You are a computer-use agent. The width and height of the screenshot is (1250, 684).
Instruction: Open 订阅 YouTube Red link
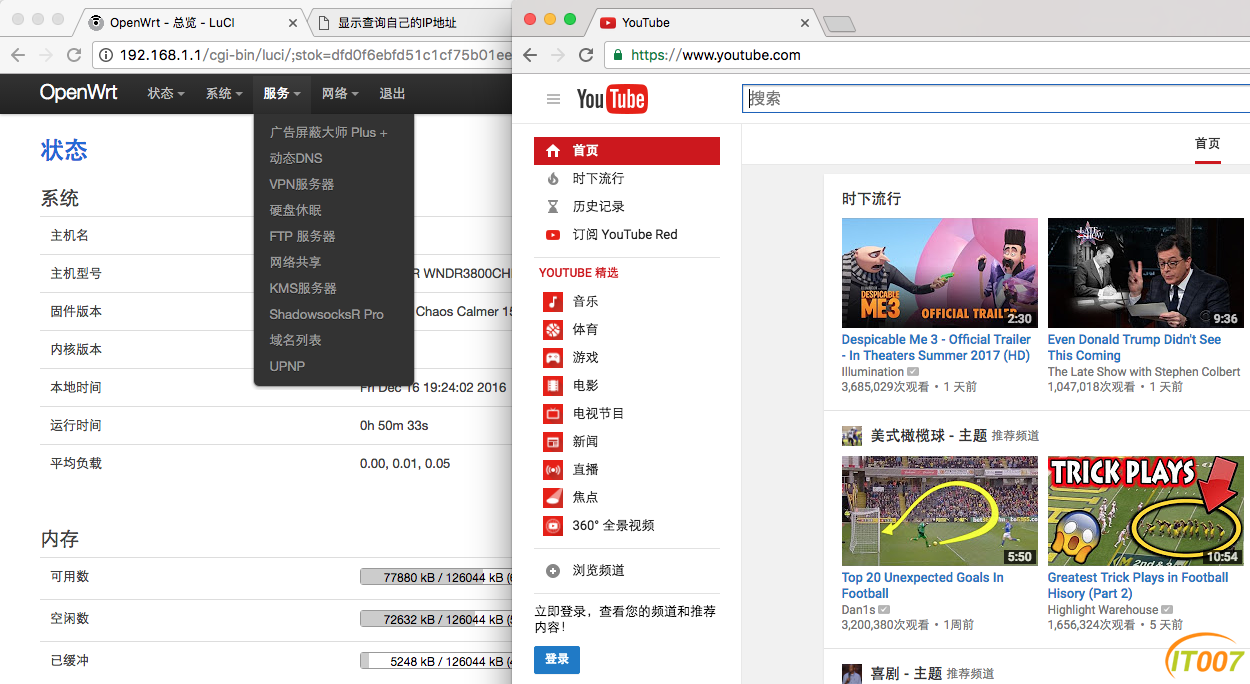pyautogui.click(x=625, y=235)
